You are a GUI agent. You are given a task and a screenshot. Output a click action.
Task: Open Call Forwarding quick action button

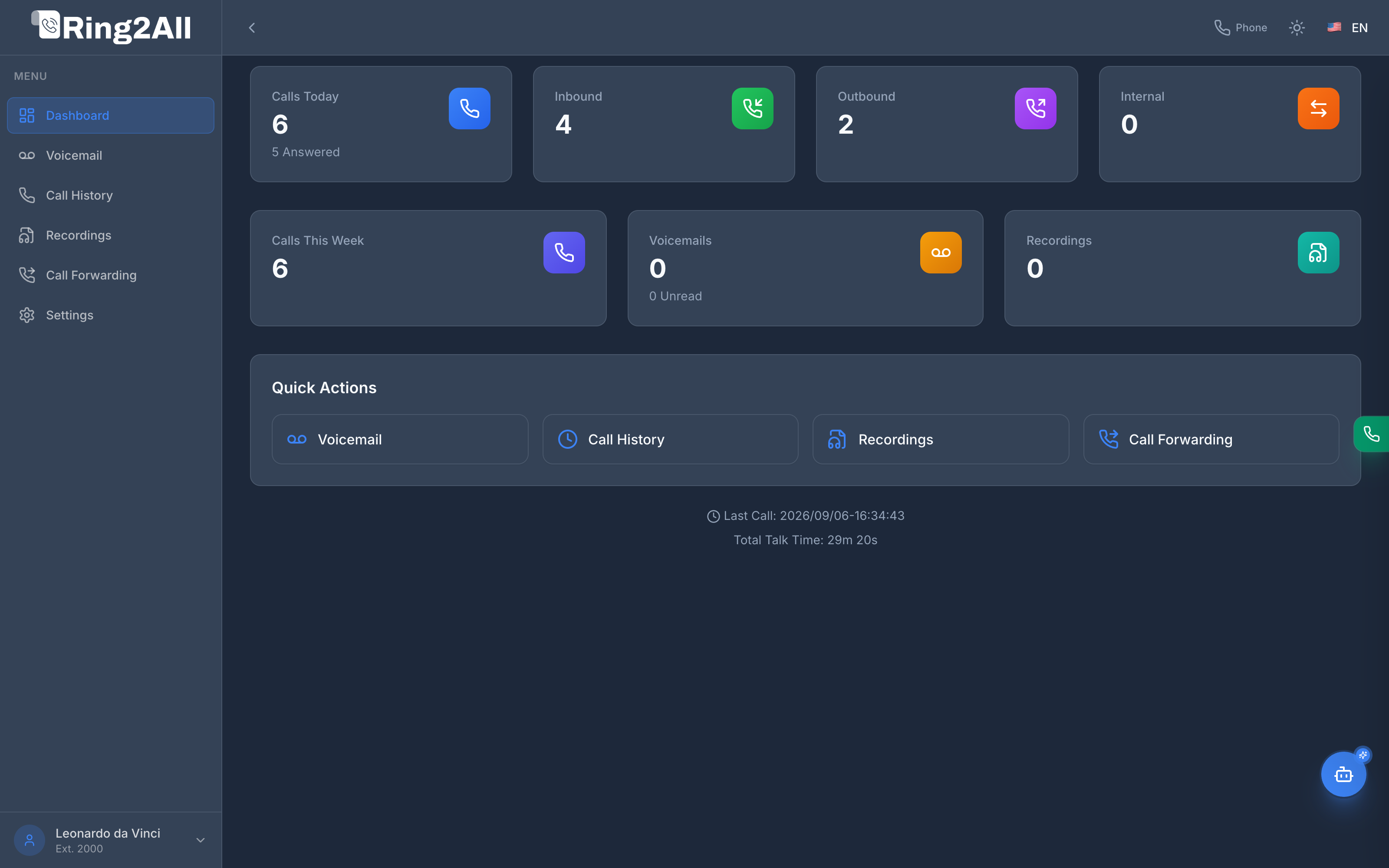pyautogui.click(x=1211, y=439)
